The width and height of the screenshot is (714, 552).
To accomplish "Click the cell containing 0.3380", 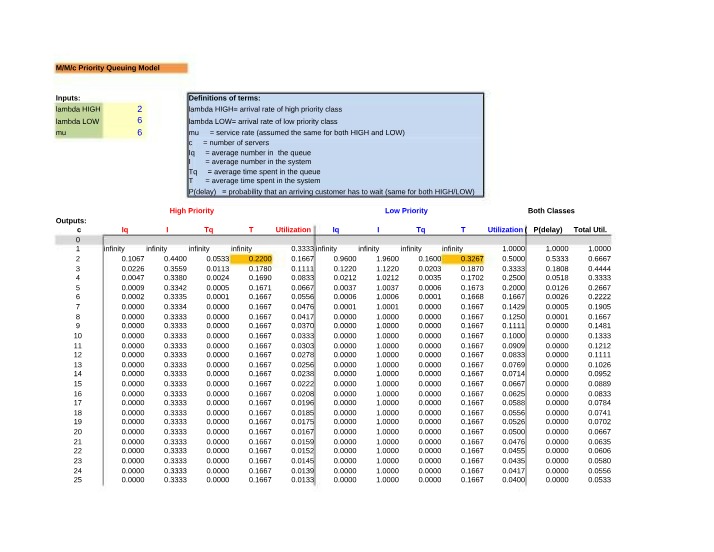I will click(x=175, y=277).
